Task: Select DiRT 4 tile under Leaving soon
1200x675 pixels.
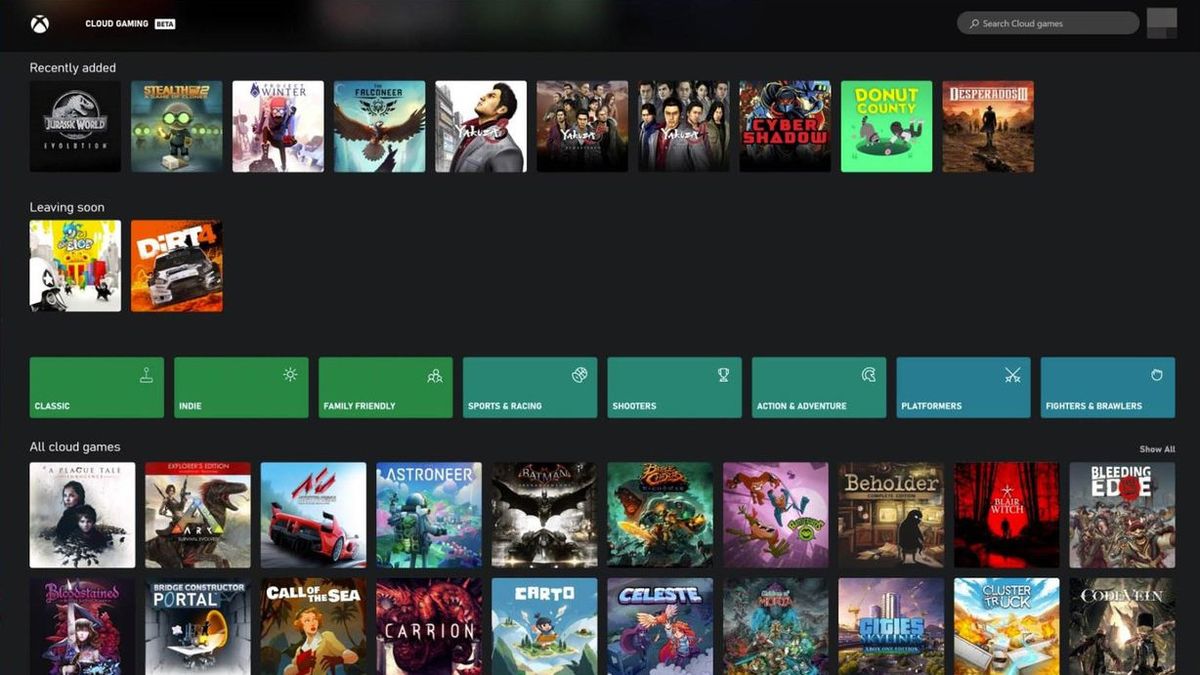Action: 177,266
